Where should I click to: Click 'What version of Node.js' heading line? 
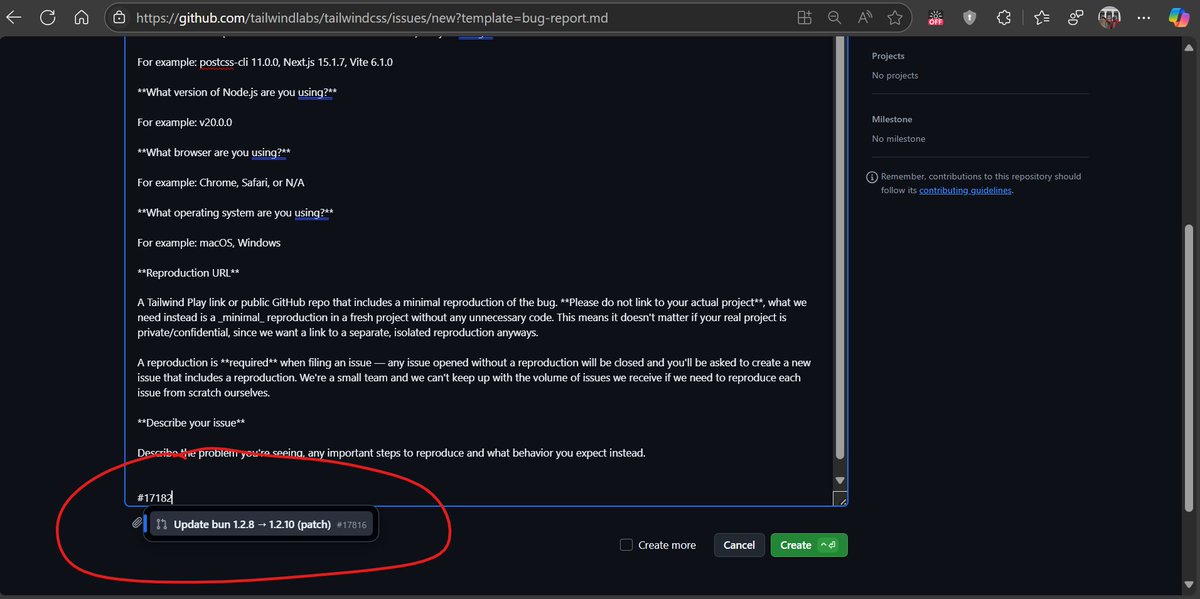[235, 92]
